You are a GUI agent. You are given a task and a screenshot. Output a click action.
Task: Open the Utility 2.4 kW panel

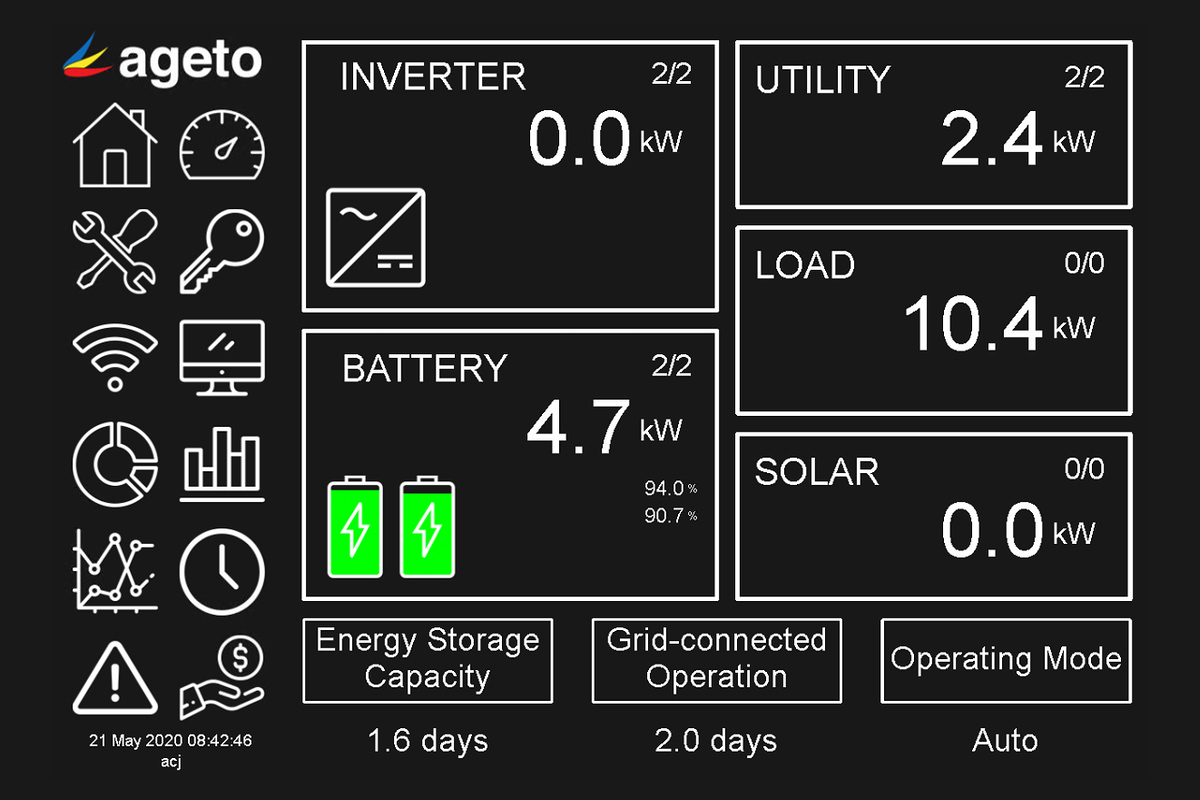(x=934, y=125)
